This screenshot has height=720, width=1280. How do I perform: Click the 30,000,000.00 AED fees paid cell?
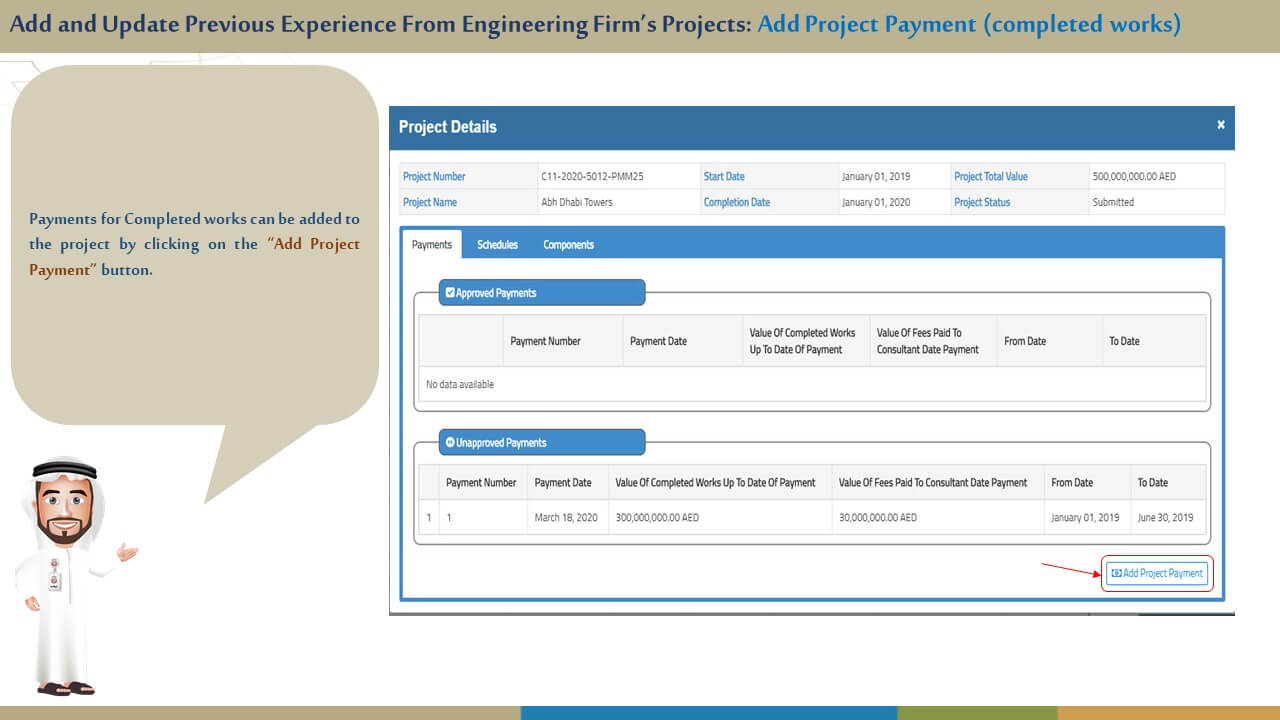click(877, 518)
